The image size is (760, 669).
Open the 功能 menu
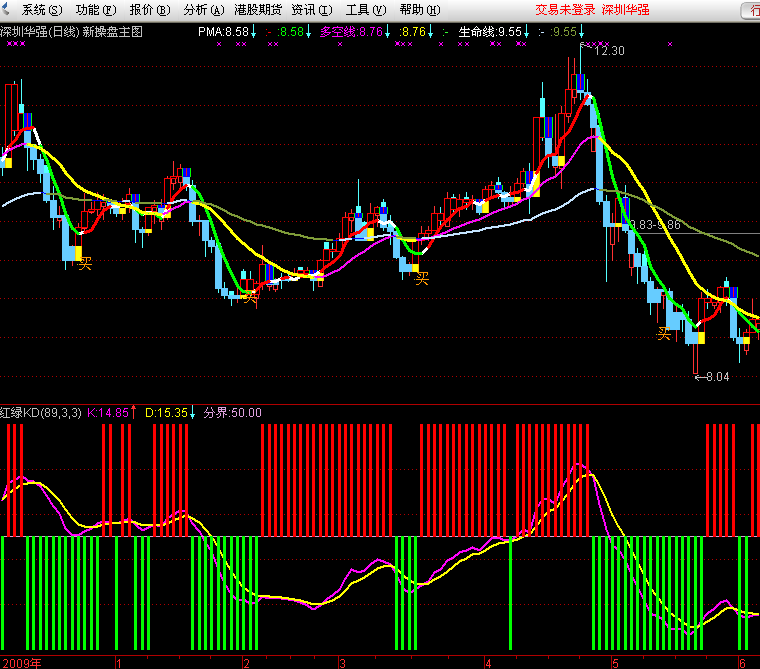pos(95,10)
